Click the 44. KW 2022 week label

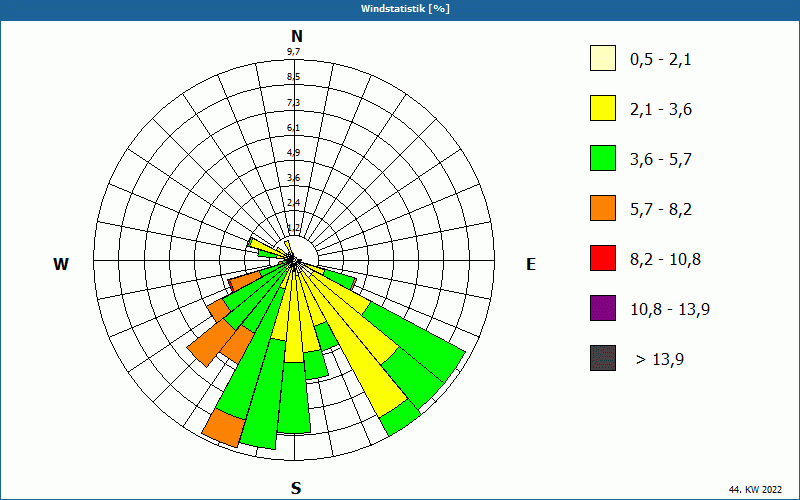coord(755,489)
